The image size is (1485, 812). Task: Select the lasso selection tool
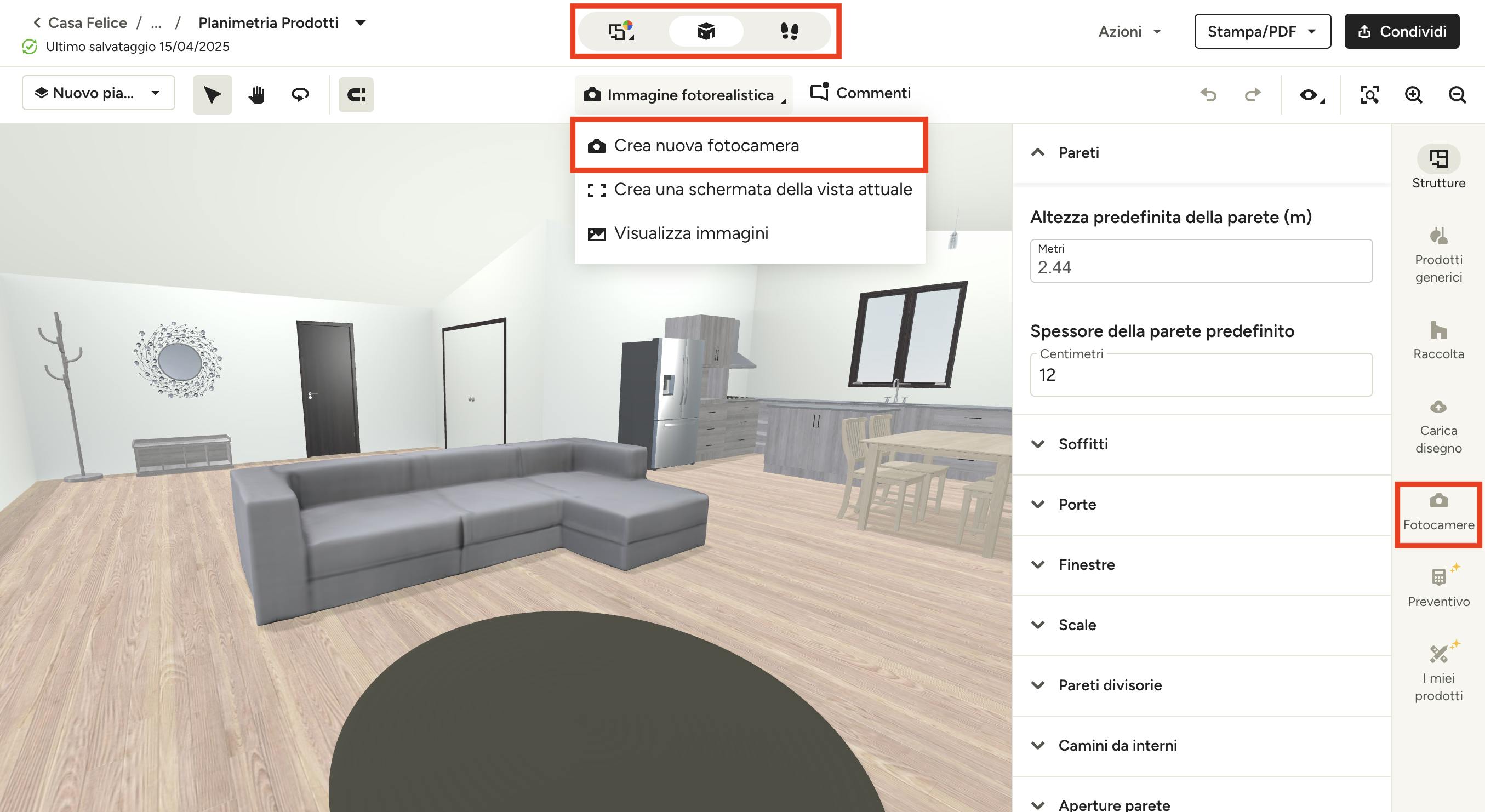300,94
